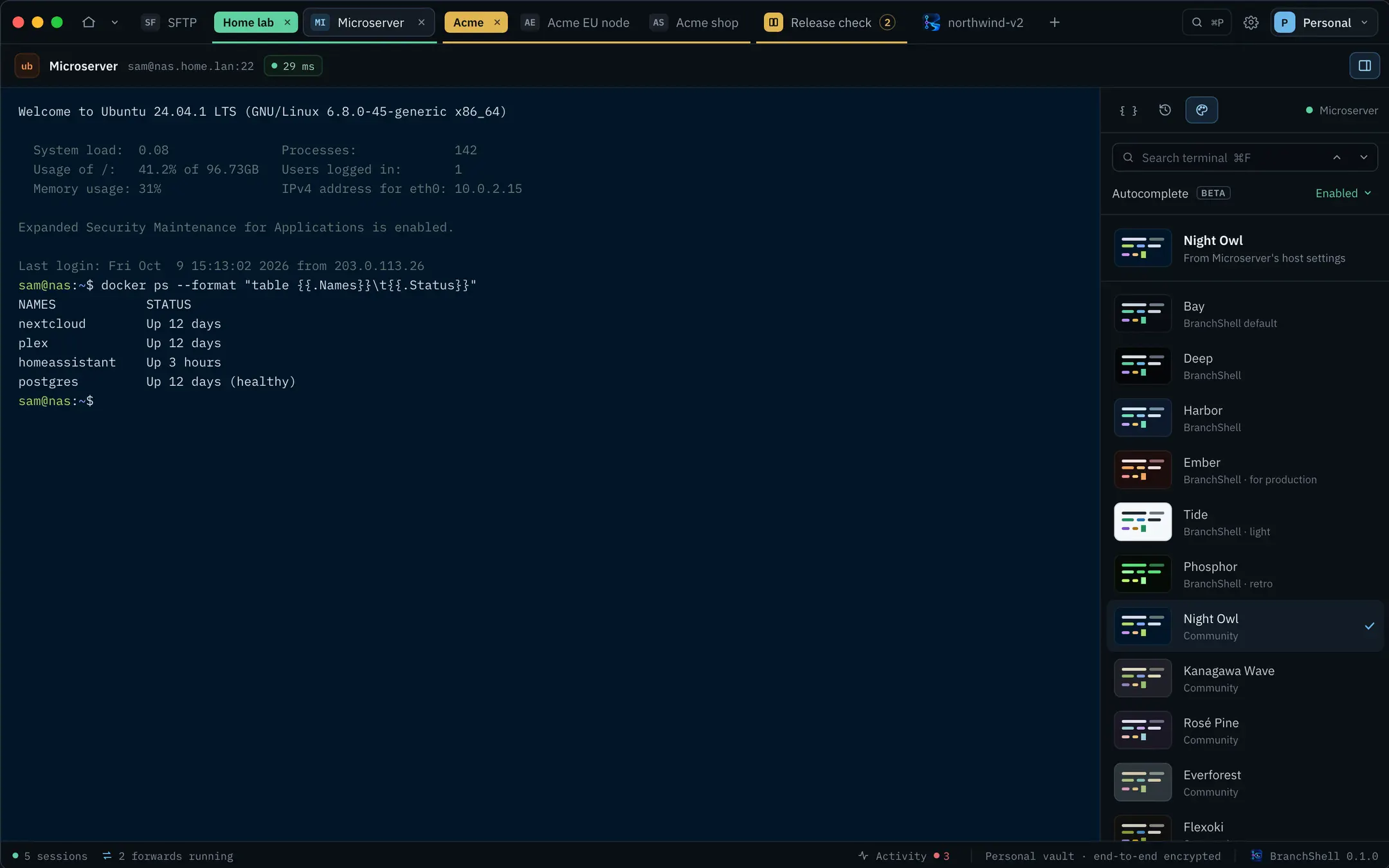Click the ub Ubuntu host icon

coord(27,66)
